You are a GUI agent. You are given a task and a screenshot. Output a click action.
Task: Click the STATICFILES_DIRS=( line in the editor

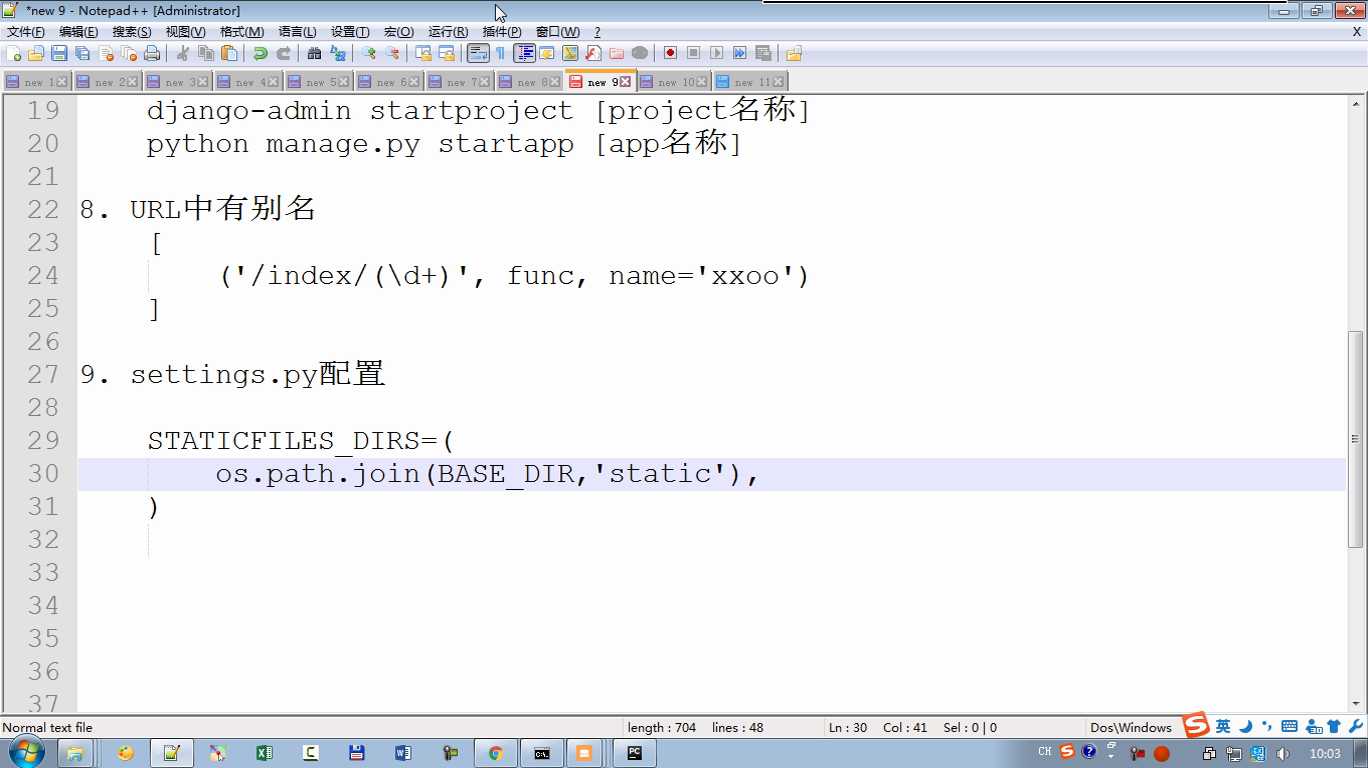point(301,441)
